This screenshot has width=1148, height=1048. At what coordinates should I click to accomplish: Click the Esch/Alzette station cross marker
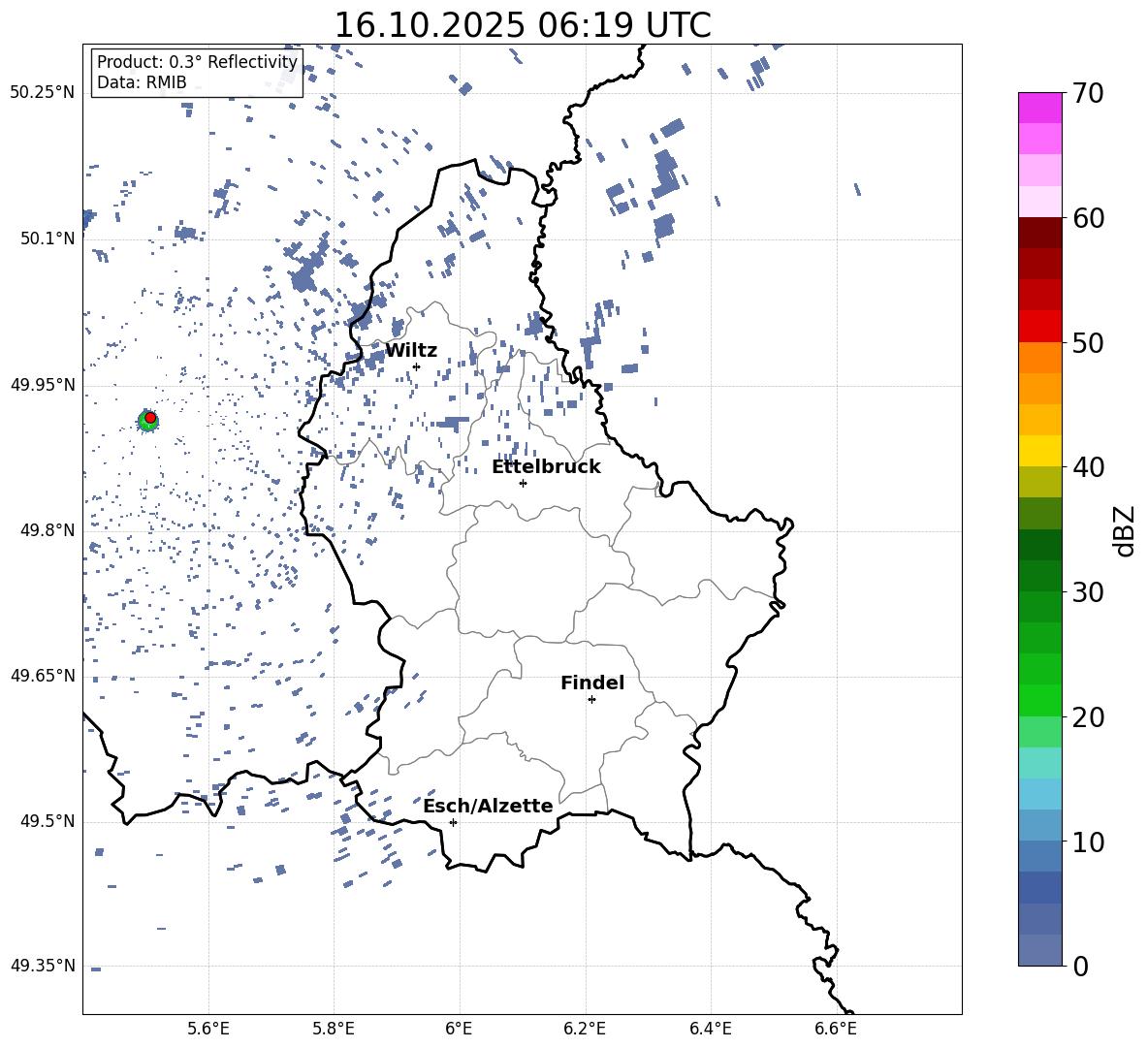click(453, 822)
